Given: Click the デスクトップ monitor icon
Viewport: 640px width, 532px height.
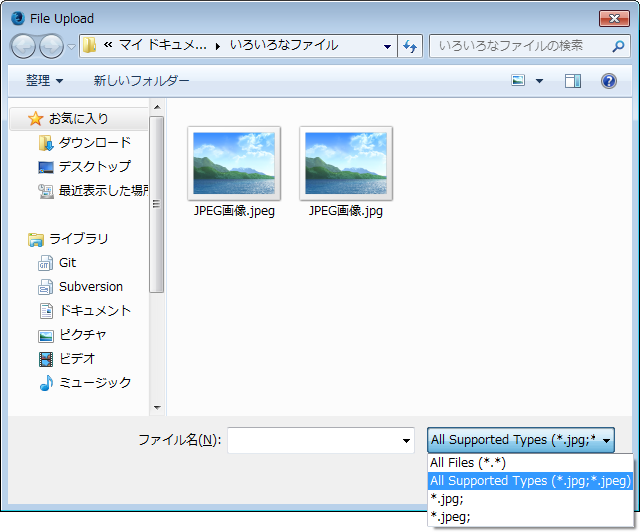Looking at the screenshot, I should 46,167.
